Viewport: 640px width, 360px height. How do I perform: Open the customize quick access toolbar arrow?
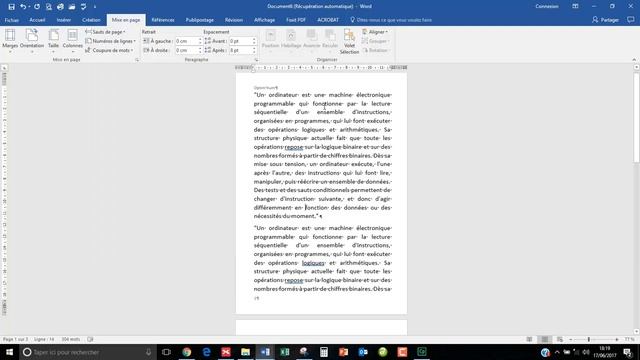pyautogui.click(x=95, y=7)
